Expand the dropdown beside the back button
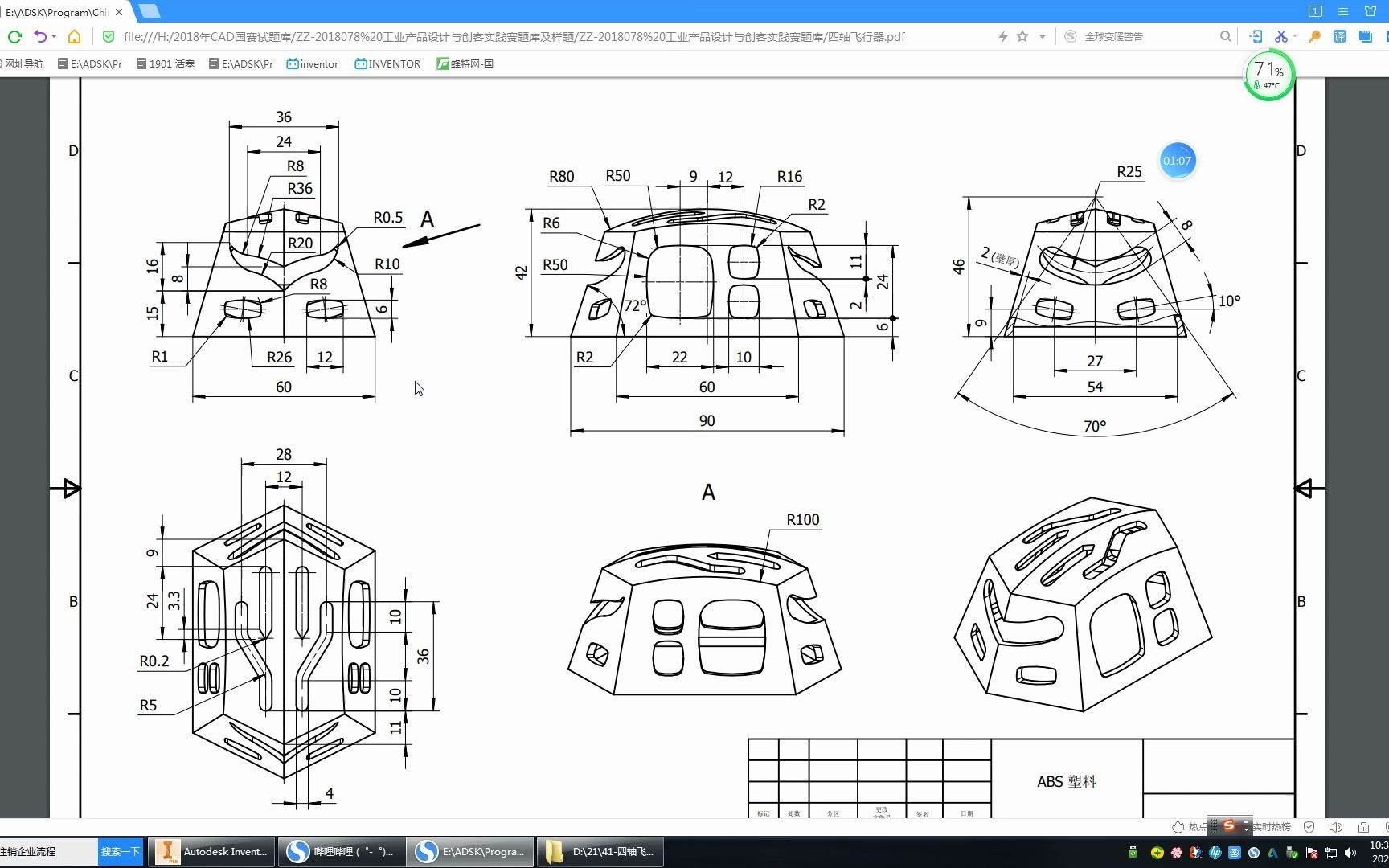This screenshot has width=1389, height=868. pos(53,36)
